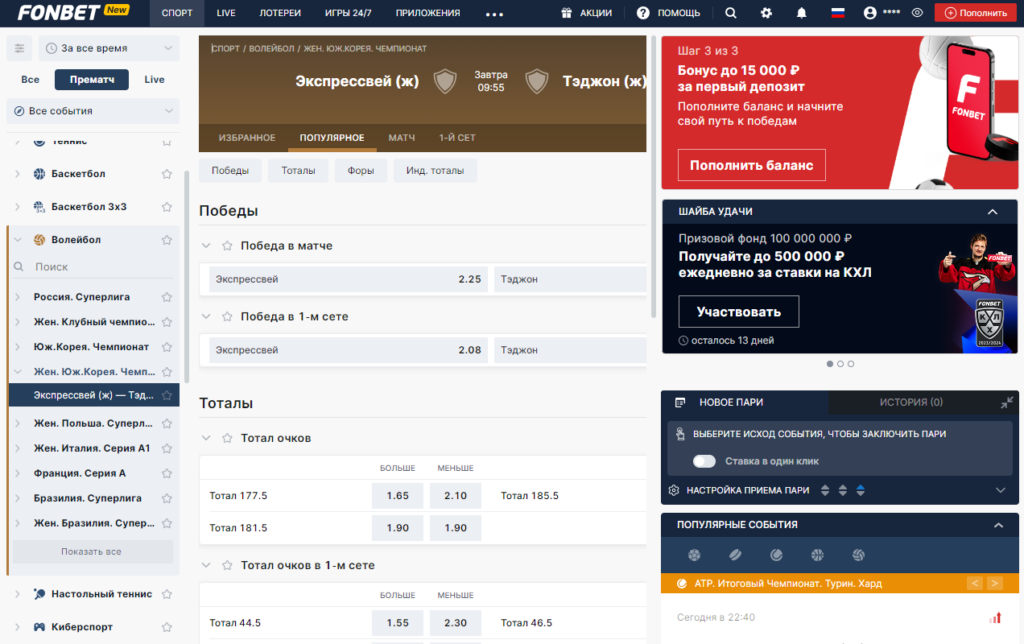The image size is (1024, 644).
Task: Go to previous popular event arrow
Action: click(x=975, y=583)
